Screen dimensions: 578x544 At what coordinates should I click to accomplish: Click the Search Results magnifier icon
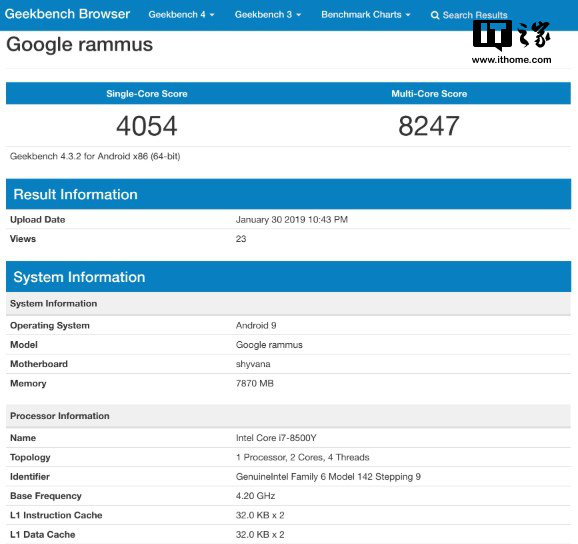coord(435,15)
